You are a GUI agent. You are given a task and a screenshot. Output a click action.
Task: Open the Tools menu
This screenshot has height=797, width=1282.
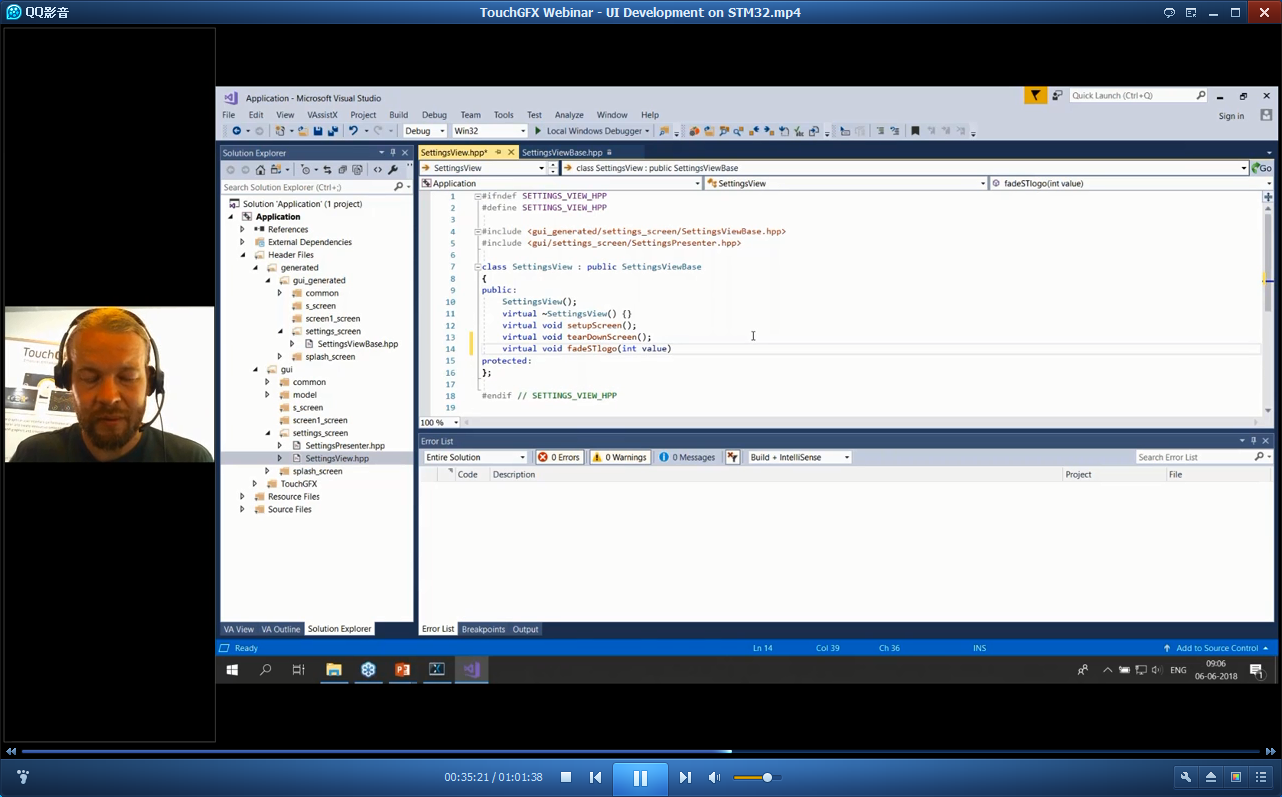click(x=503, y=115)
